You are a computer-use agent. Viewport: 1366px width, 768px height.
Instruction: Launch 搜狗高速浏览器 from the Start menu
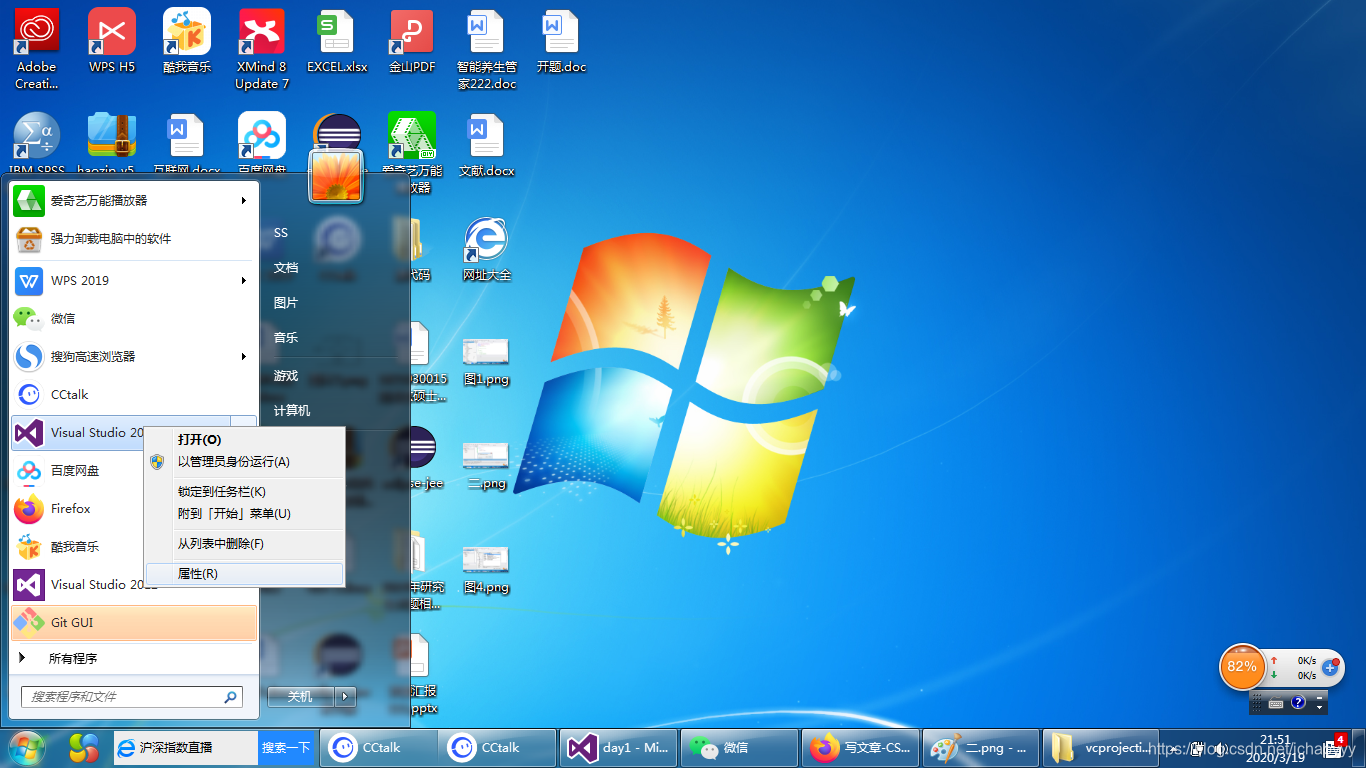[x=134, y=356]
